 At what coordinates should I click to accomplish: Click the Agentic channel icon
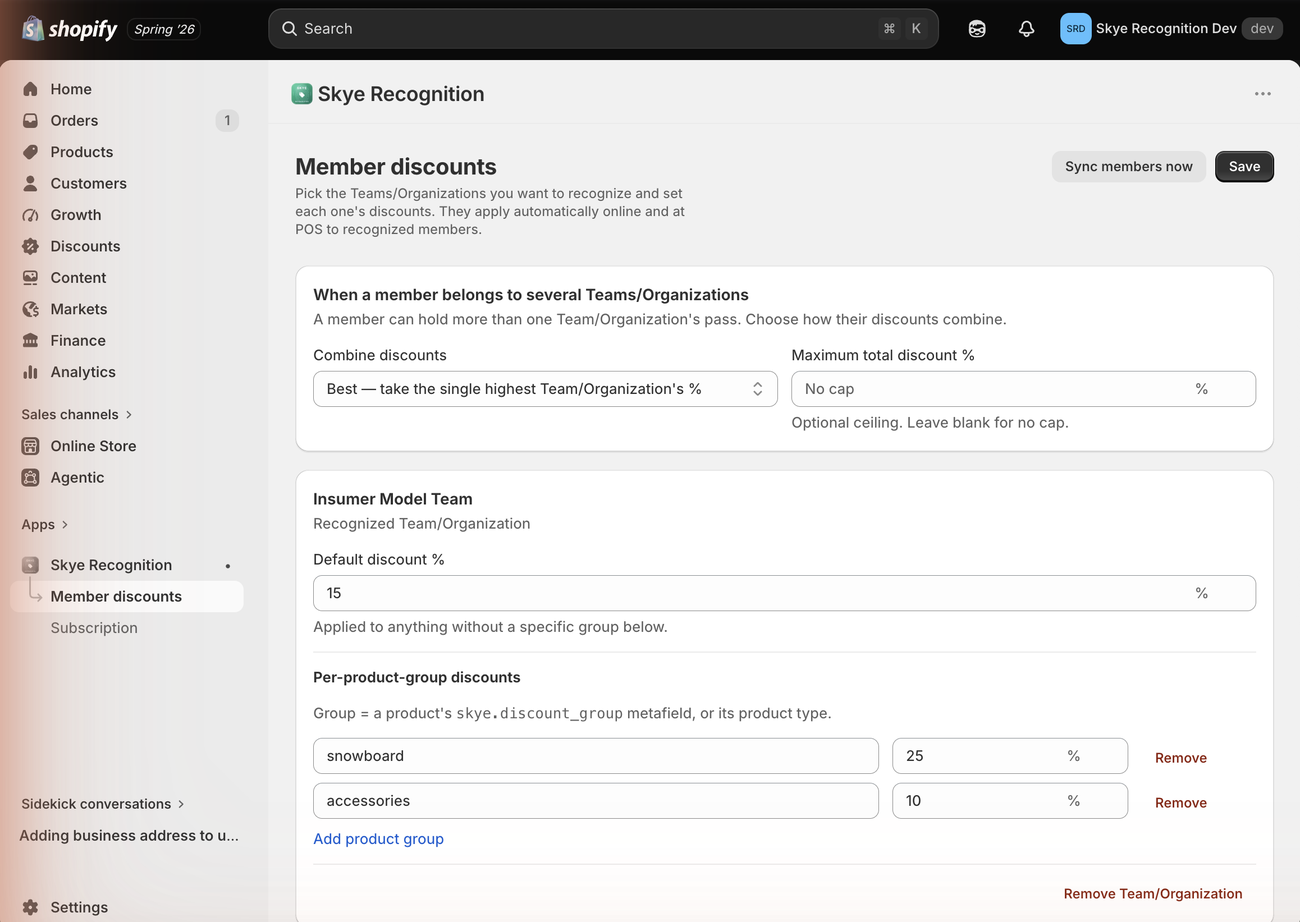(x=30, y=477)
